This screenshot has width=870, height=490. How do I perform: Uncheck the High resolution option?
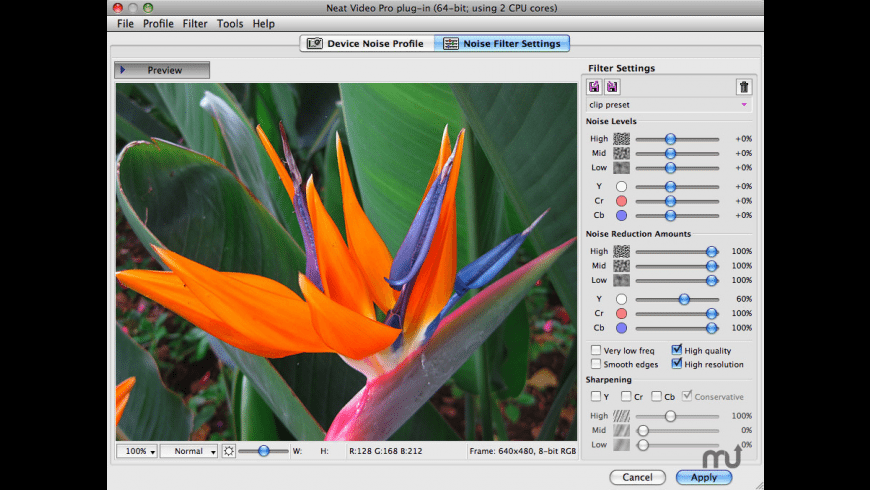point(676,363)
